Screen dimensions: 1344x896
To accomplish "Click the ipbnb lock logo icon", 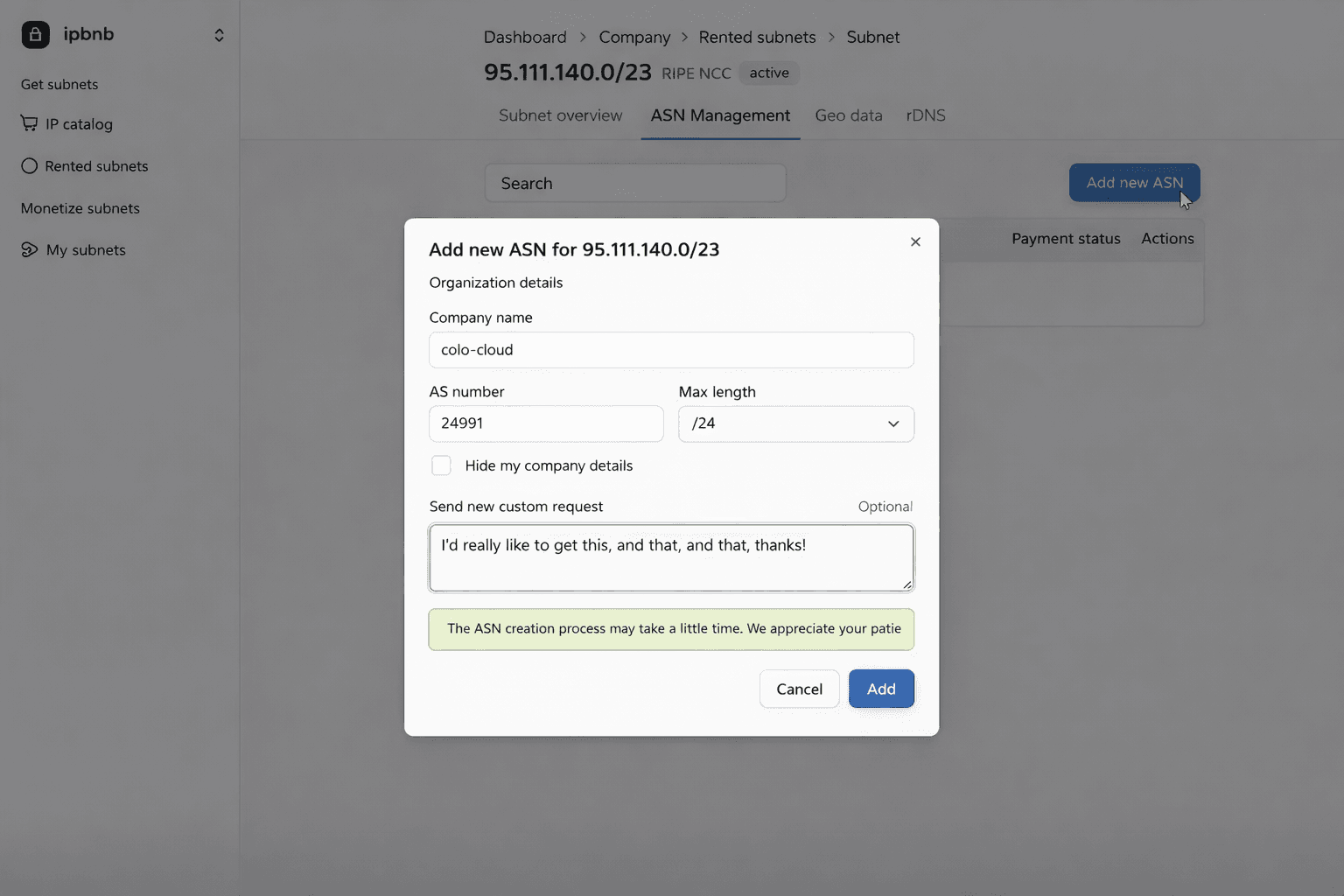I will tap(35, 34).
